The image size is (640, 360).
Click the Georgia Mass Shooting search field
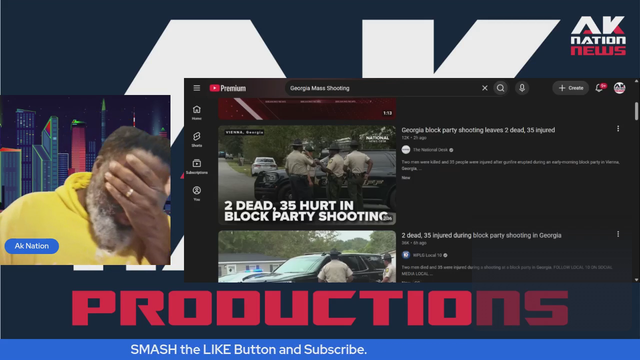coord(384,88)
